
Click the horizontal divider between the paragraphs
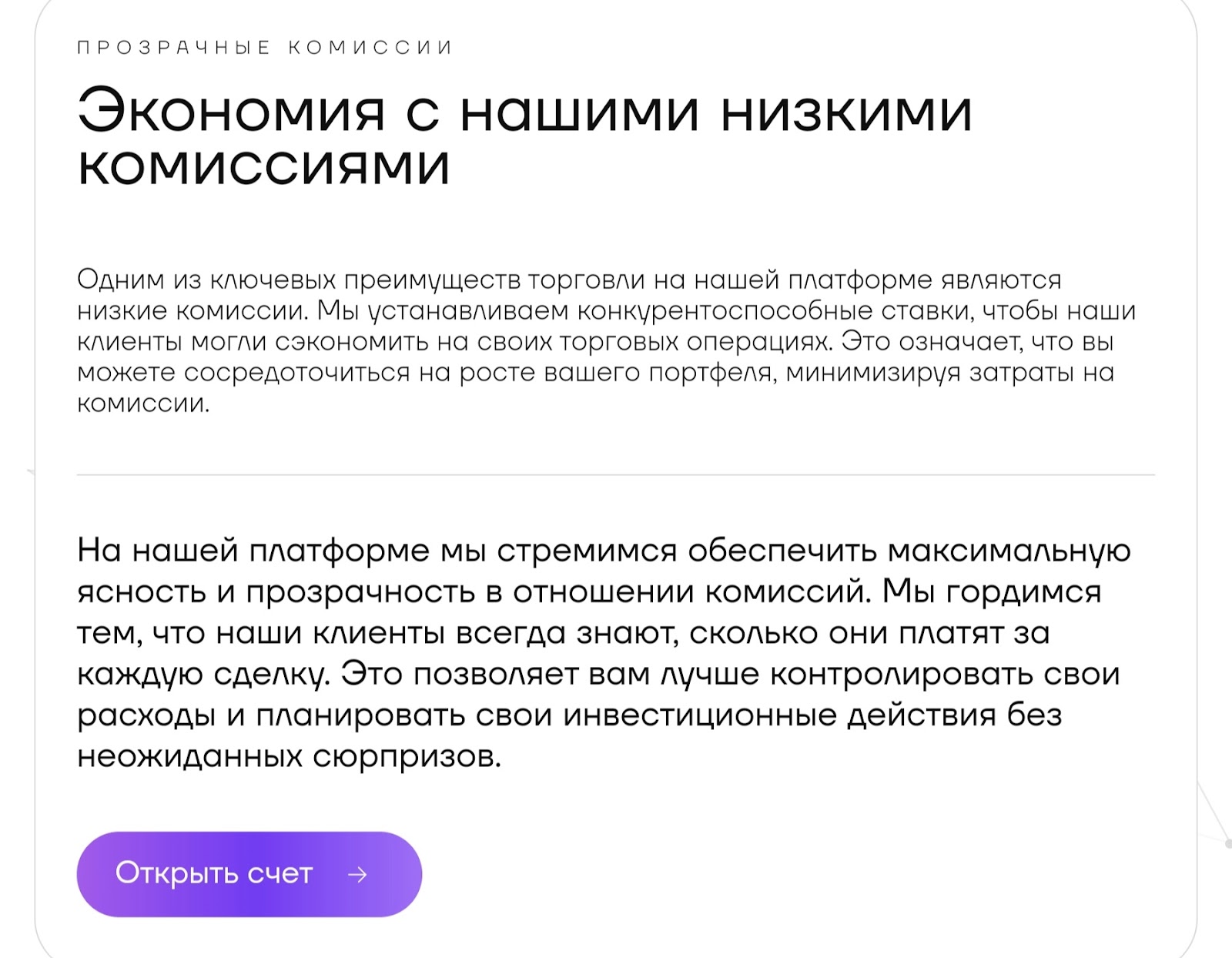[616, 475]
